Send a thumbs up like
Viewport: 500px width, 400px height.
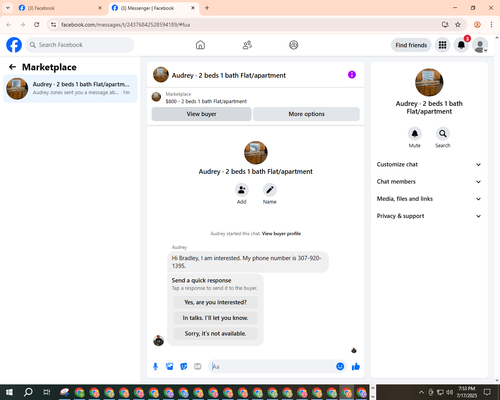point(356,367)
